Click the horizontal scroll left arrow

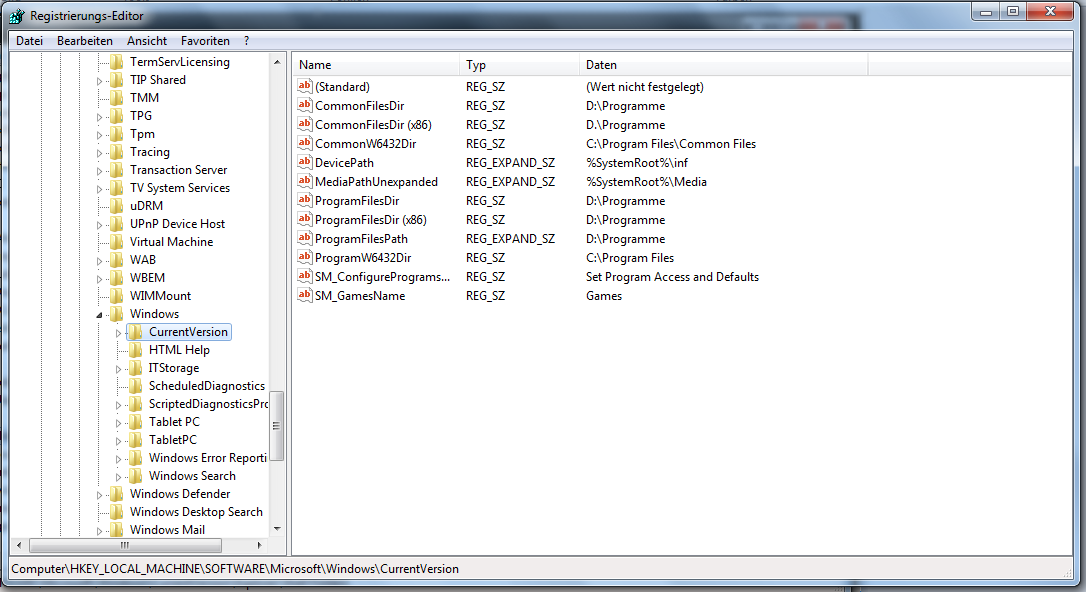(19, 545)
